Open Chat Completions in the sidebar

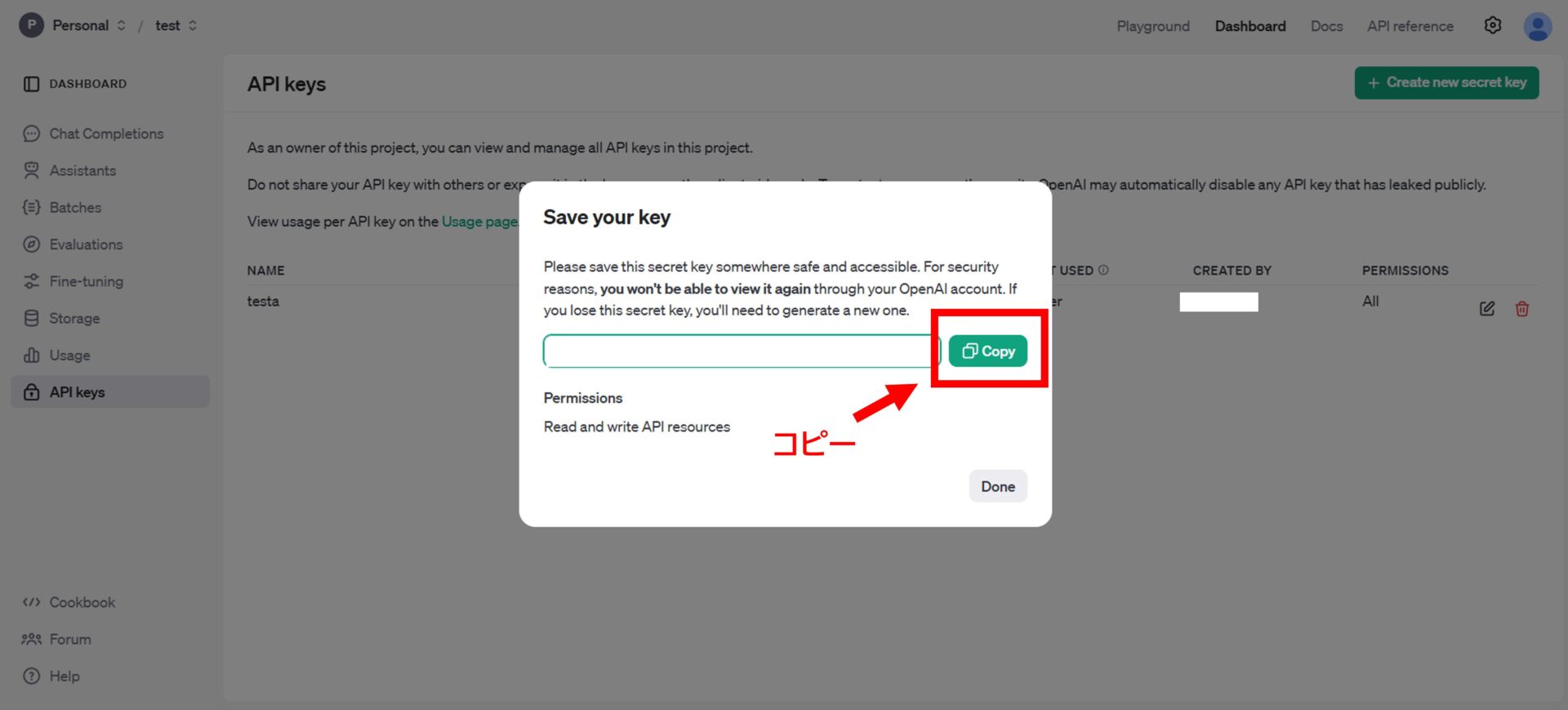pyautogui.click(x=106, y=134)
